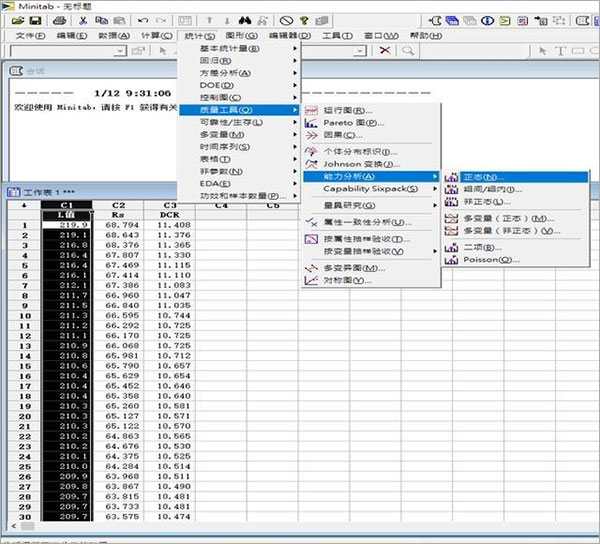Click the Open file toolbar icon
The image size is (600, 544).
(x=17, y=20)
